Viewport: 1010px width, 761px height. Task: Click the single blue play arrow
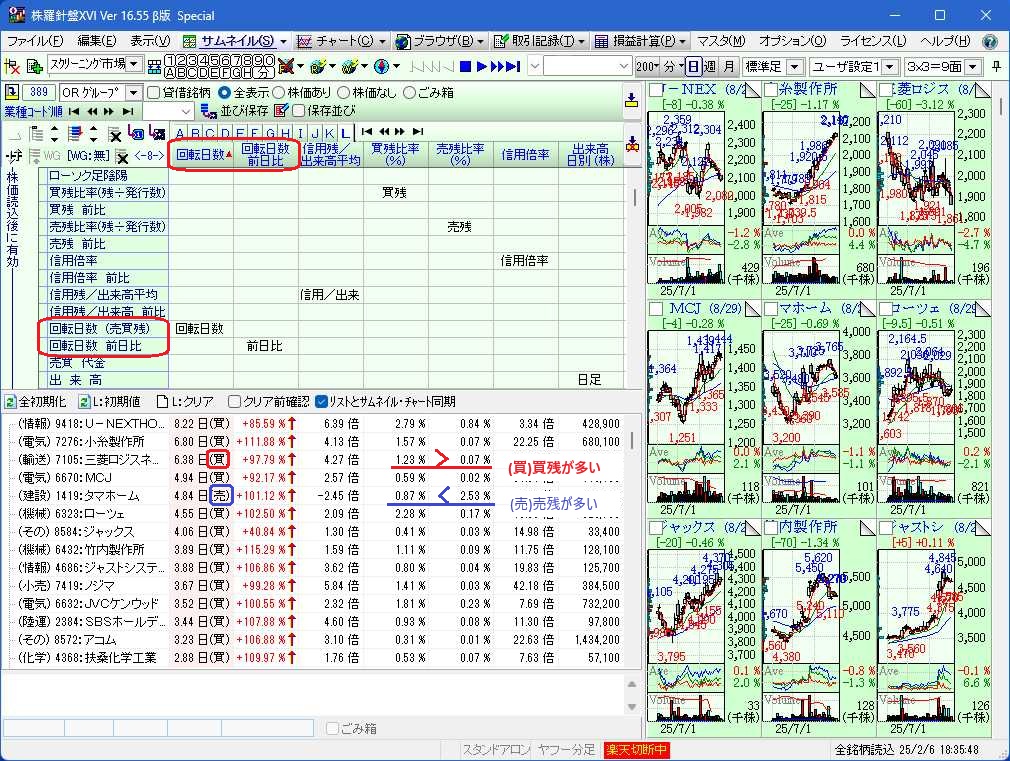point(481,66)
